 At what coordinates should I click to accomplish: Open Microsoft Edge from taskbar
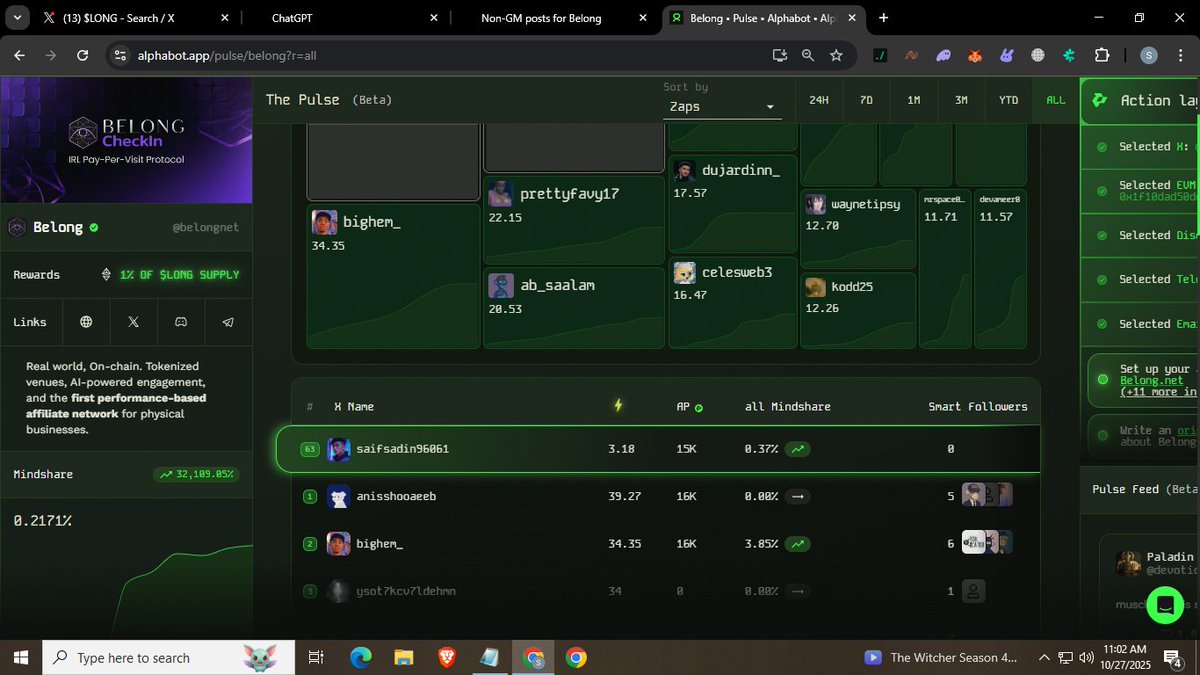point(361,657)
